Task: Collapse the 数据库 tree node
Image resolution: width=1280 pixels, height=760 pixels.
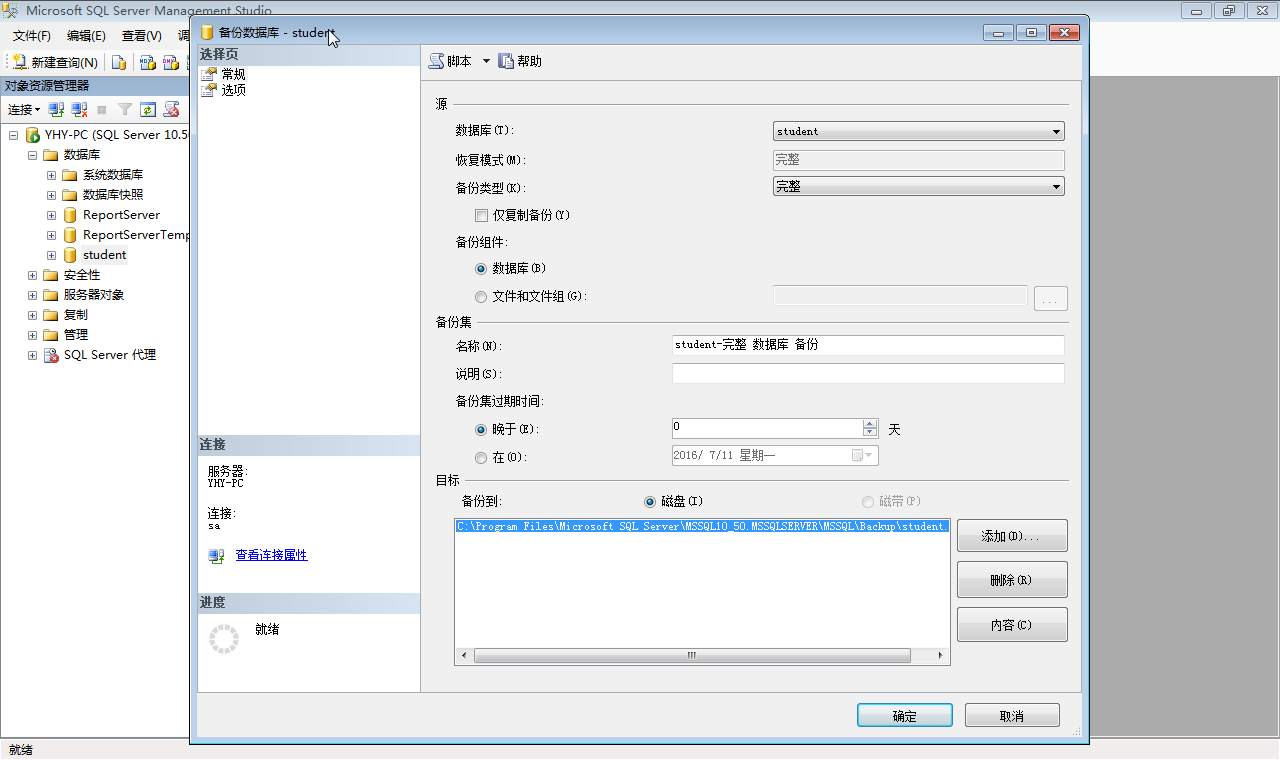Action: click(32, 155)
